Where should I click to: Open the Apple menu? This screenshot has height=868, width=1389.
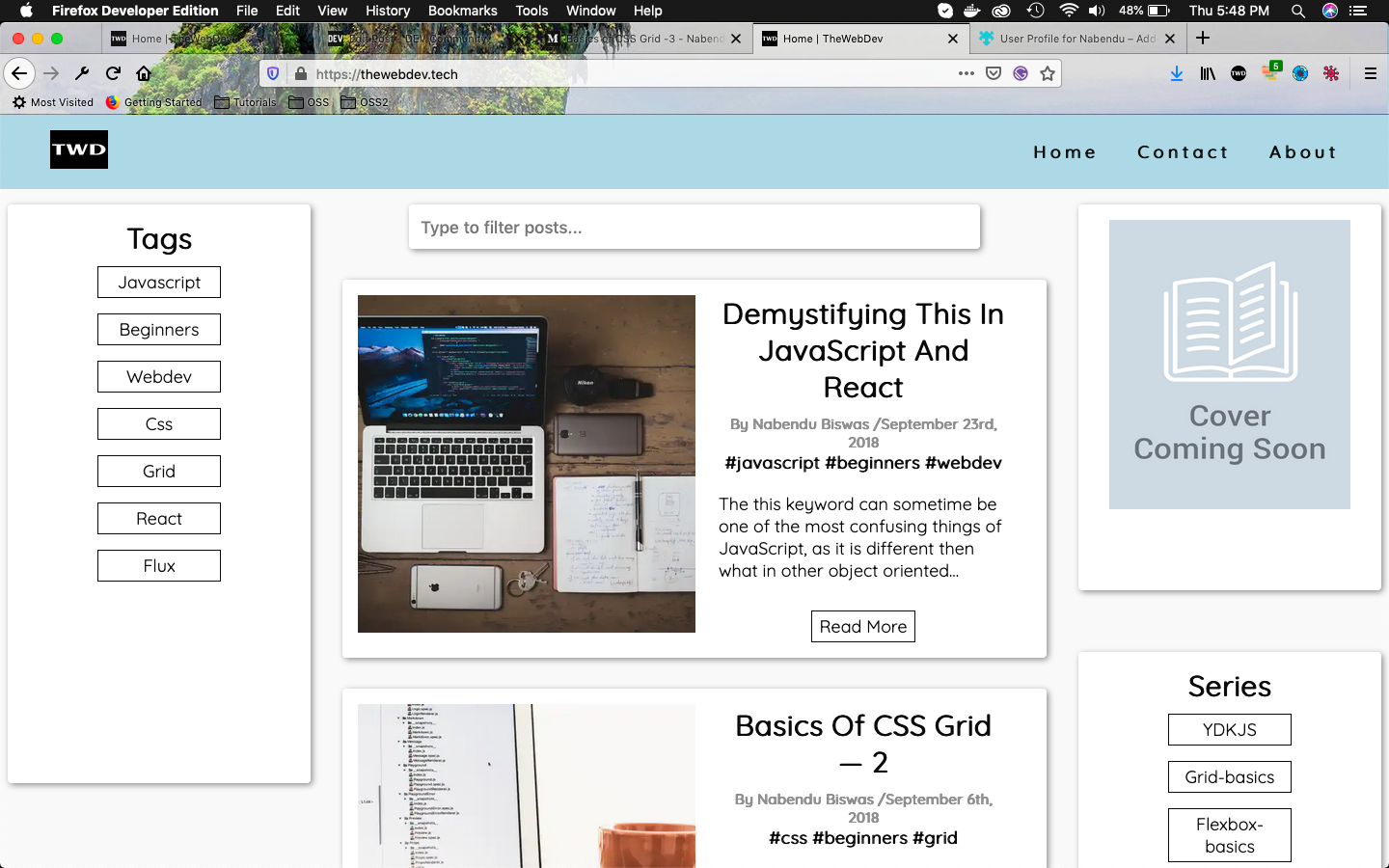(26, 11)
